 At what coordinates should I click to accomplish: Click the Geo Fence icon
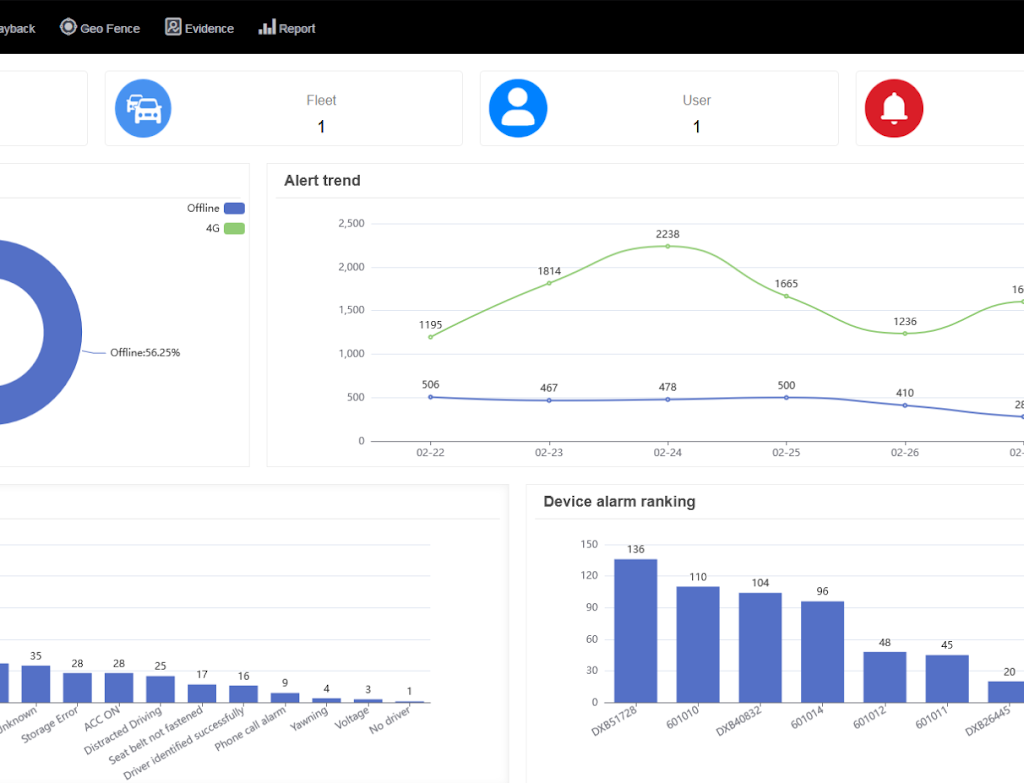coord(67,28)
